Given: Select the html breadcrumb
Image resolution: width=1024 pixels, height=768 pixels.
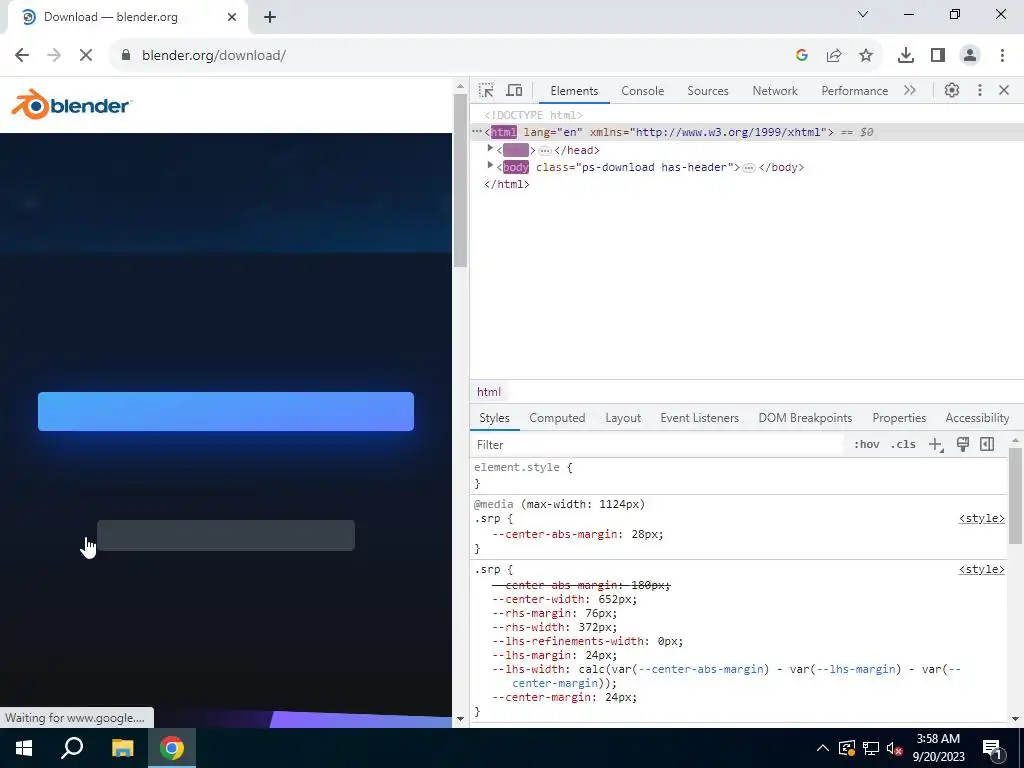Looking at the screenshot, I should pos(488,392).
